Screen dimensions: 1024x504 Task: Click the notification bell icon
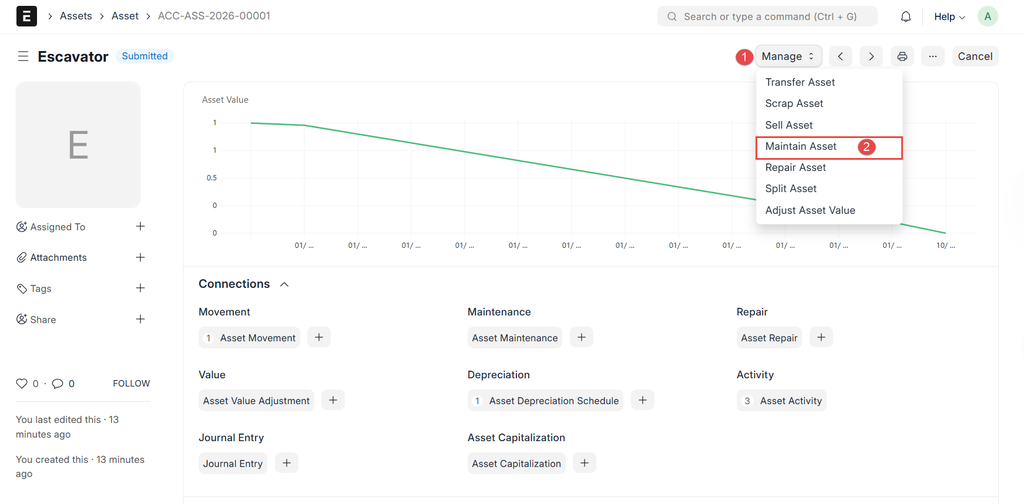(x=906, y=17)
